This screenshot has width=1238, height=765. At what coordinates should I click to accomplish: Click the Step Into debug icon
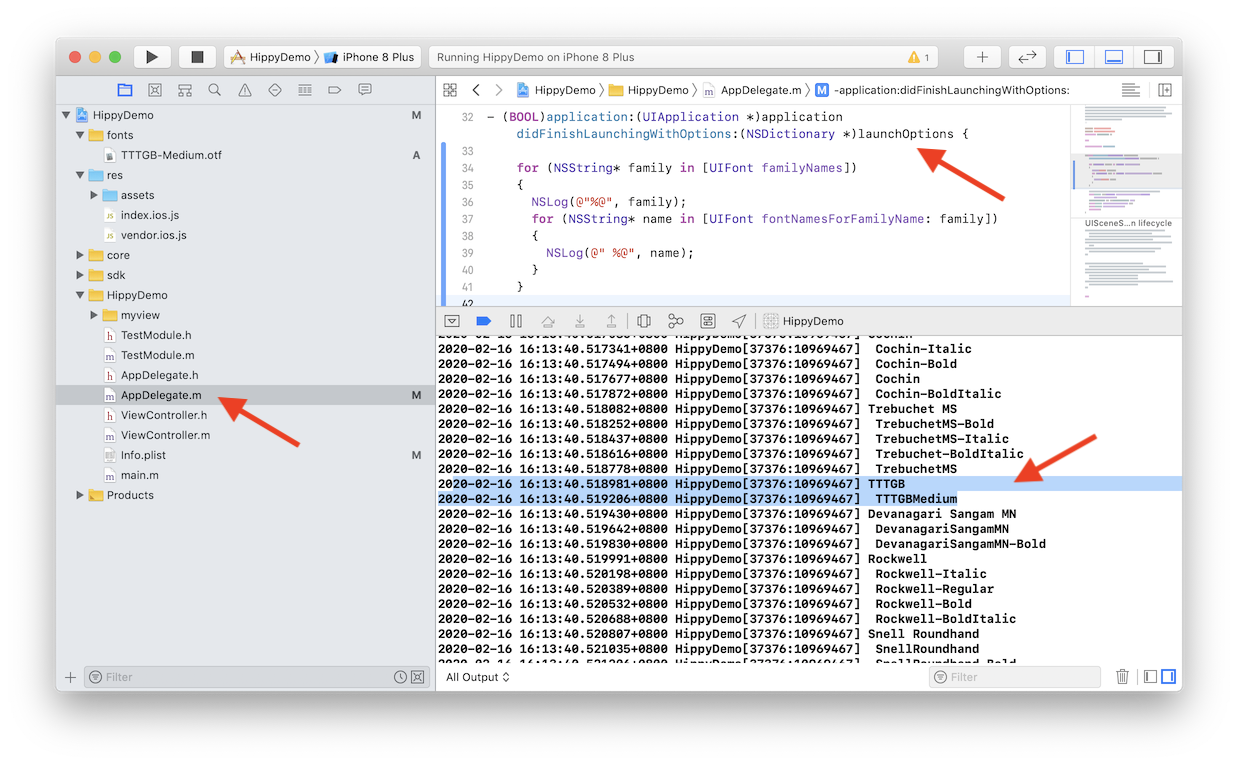580,321
